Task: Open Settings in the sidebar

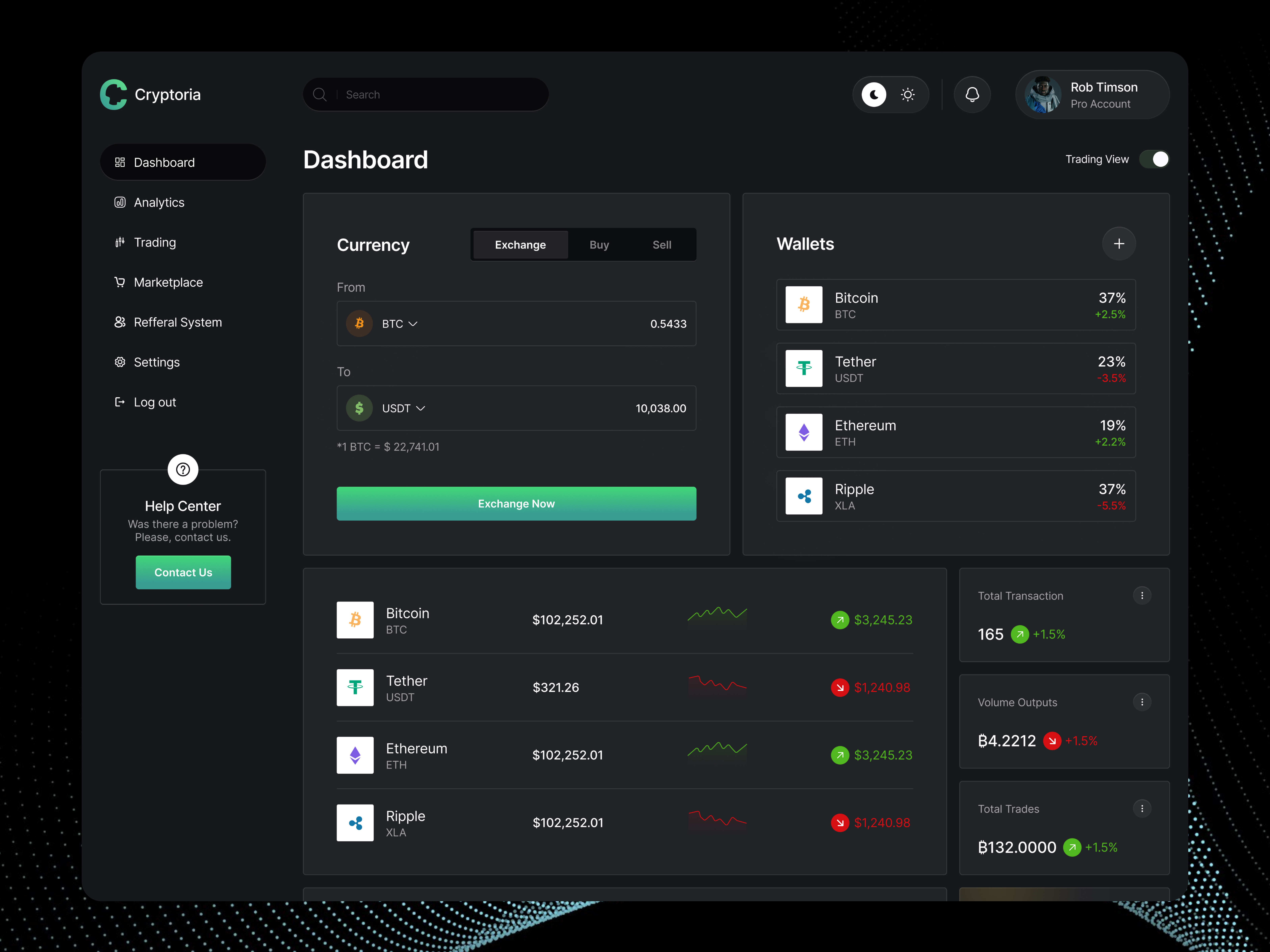Action: point(147,362)
